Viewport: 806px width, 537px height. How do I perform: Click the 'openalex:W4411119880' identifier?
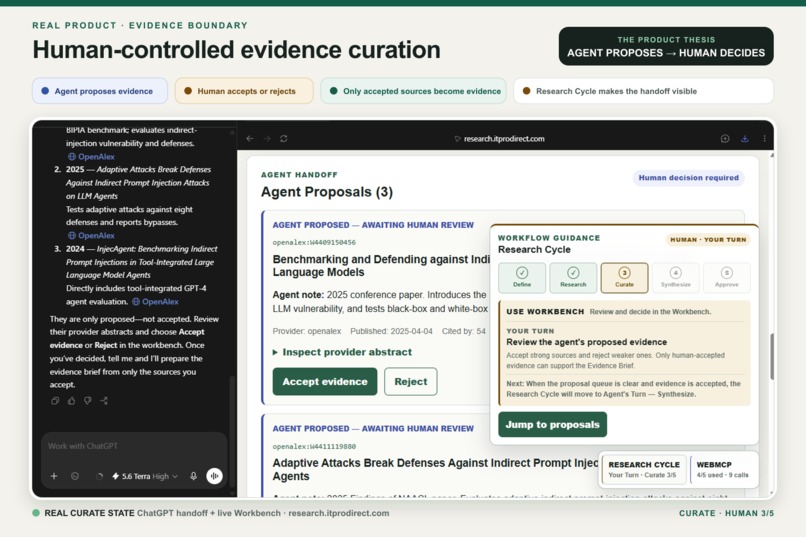coord(314,447)
